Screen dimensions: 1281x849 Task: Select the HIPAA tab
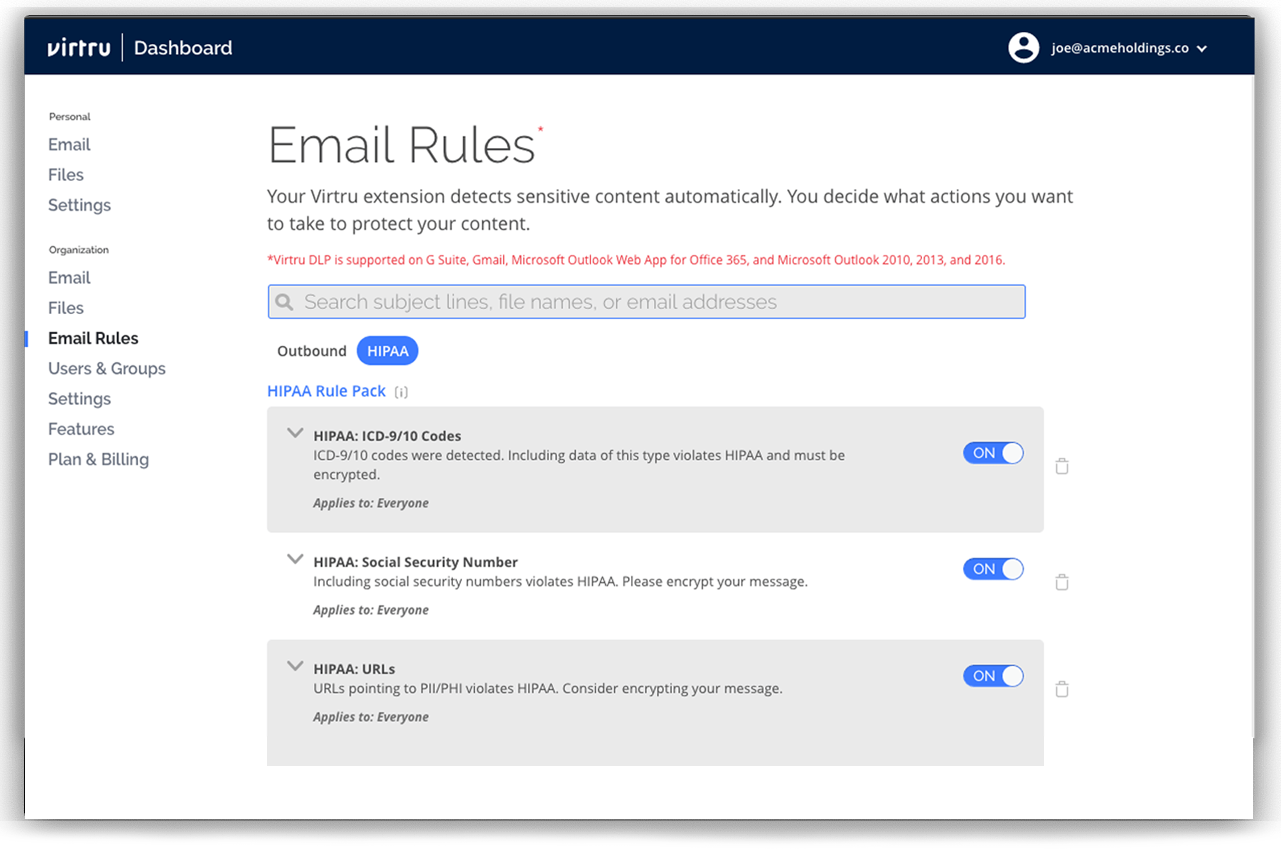coord(387,351)
